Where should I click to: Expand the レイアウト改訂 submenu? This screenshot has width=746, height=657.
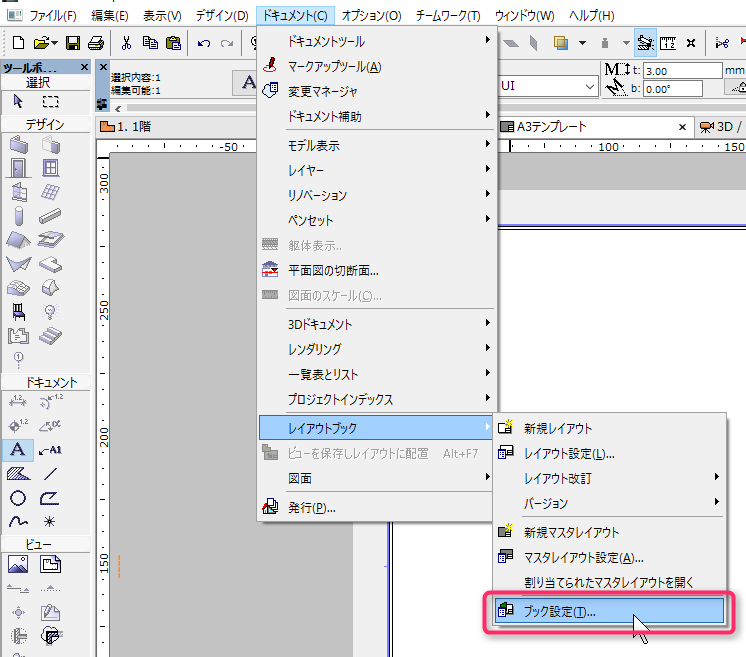point(609,478)
